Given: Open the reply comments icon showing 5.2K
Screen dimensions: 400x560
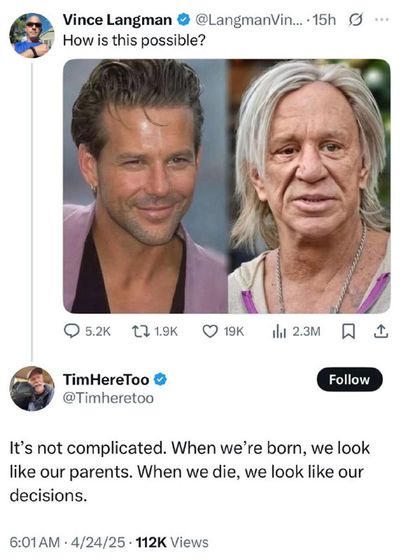Looking at the screenshot, I should pos(88,331).
